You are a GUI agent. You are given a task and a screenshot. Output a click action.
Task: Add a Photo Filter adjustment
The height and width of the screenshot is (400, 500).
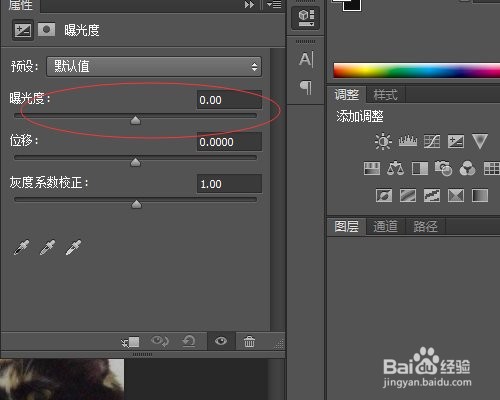tap(443, 168)
